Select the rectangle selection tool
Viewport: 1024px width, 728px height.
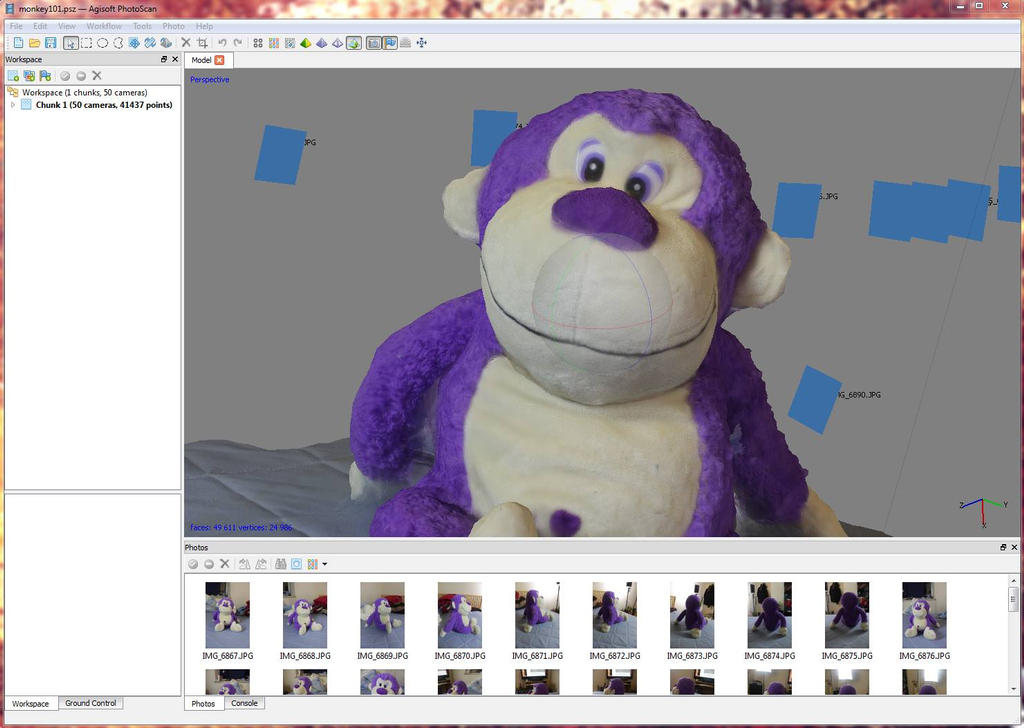point(88,43)
